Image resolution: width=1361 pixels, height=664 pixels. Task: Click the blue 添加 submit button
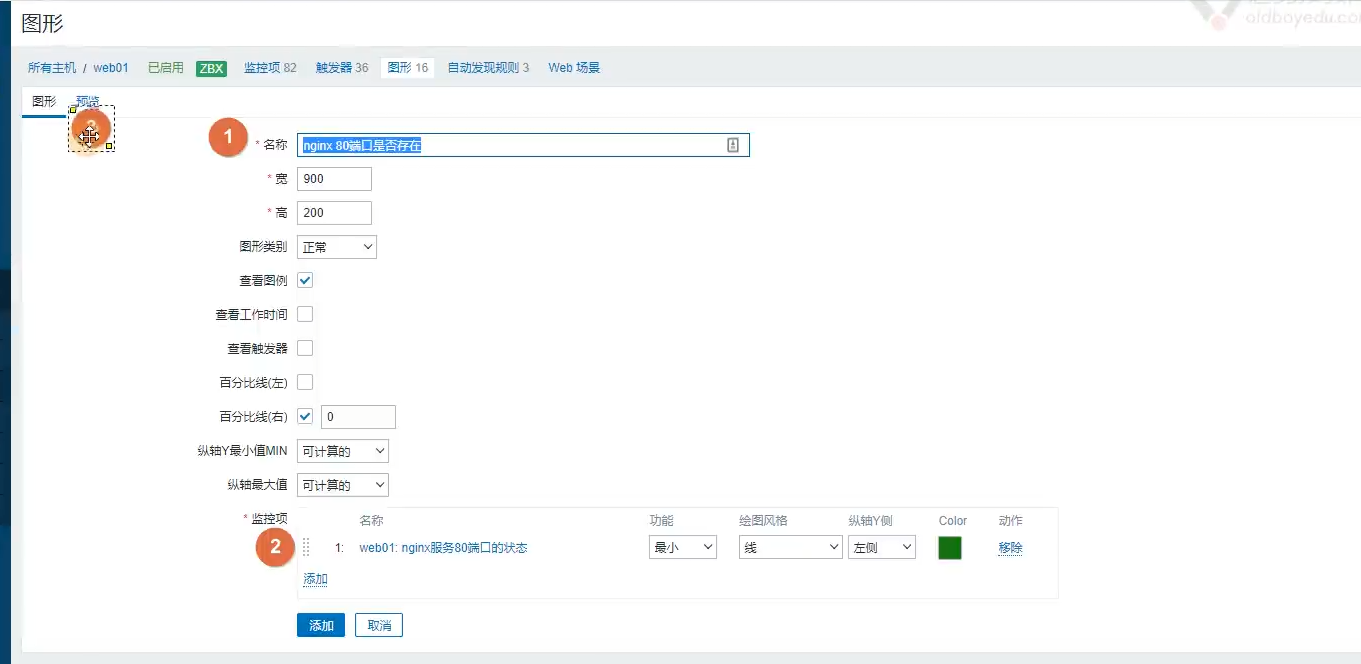tap(321, 625)
